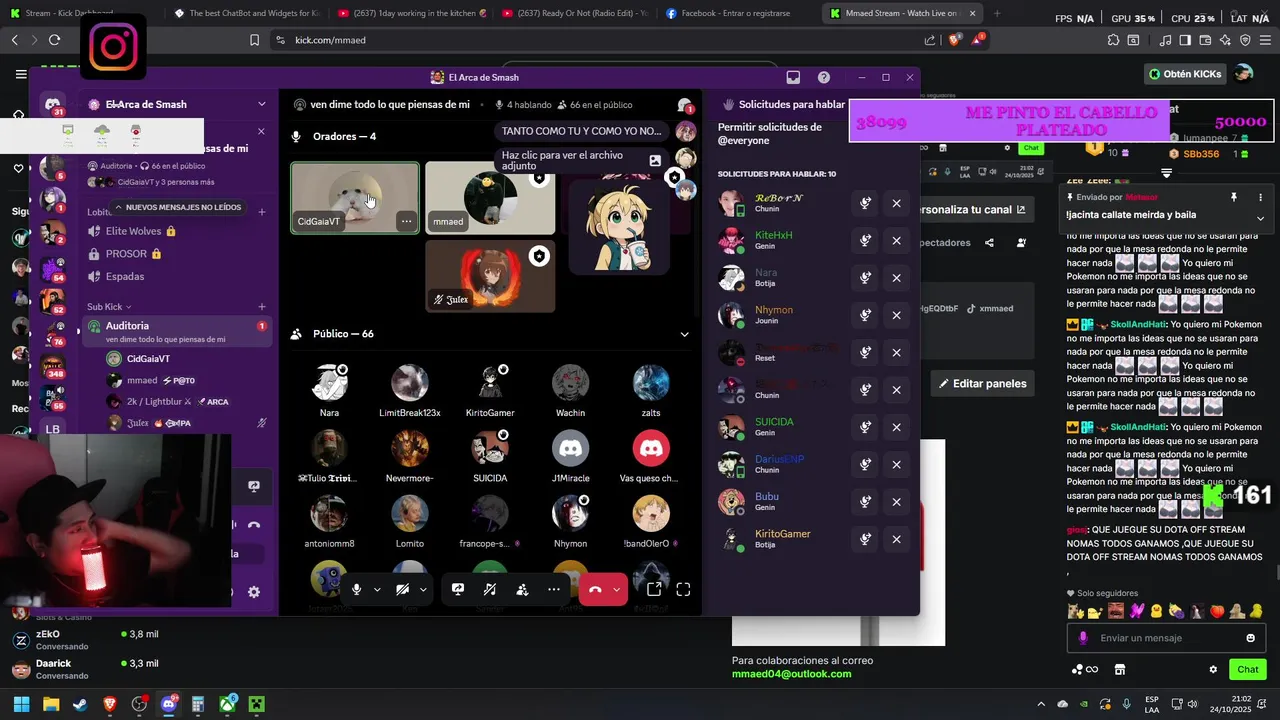1280x720 pixels.
Task: Share your screen in the stage call
Action: [458, 590]
